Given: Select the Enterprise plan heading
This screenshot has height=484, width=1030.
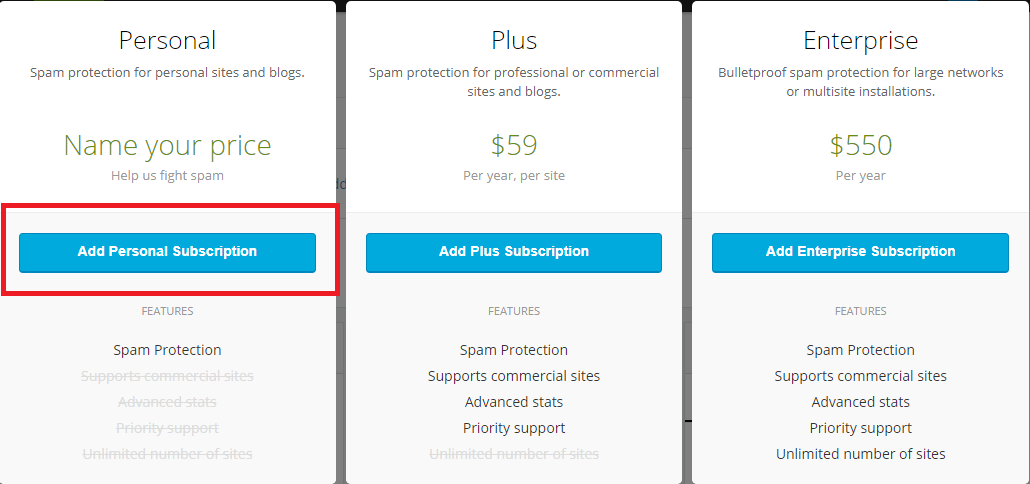Looking at the screenshot, I should pyautogui.click(x=860, y=40).
